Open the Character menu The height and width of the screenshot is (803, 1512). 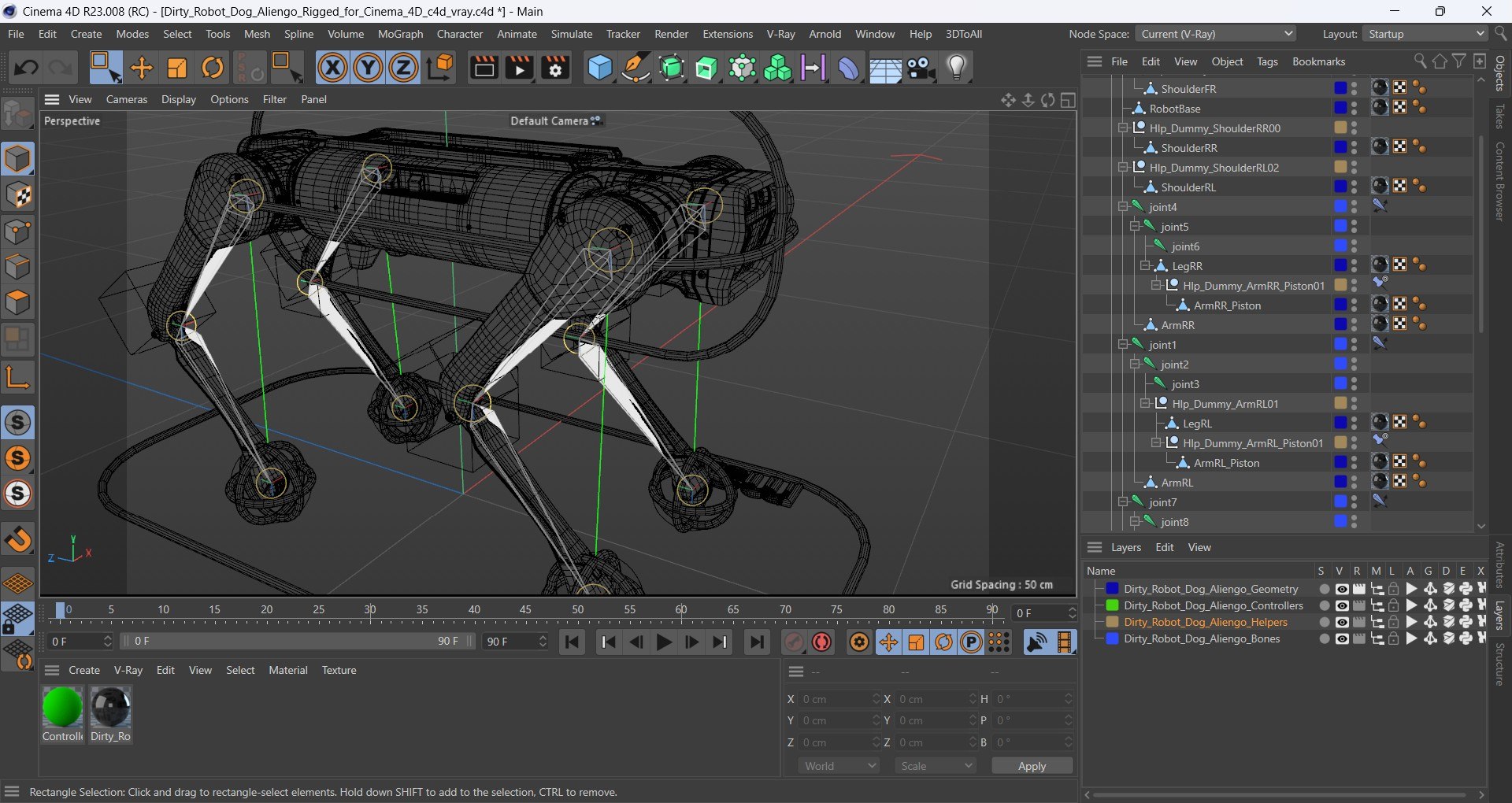[x=460, y=34]
